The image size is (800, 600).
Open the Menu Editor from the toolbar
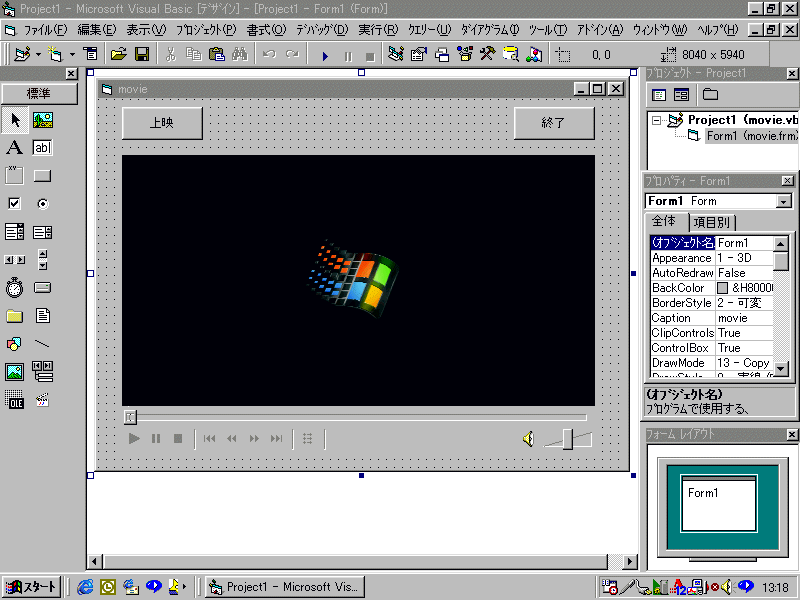click(90, 54)
